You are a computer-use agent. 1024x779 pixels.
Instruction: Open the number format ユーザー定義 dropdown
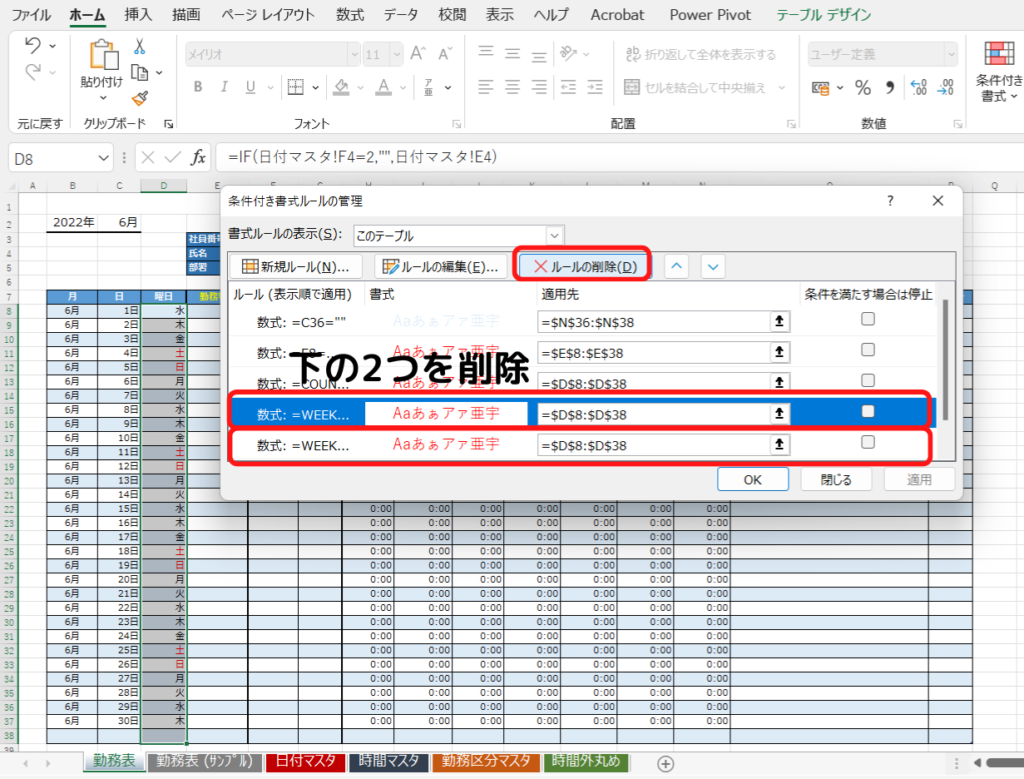951,54
